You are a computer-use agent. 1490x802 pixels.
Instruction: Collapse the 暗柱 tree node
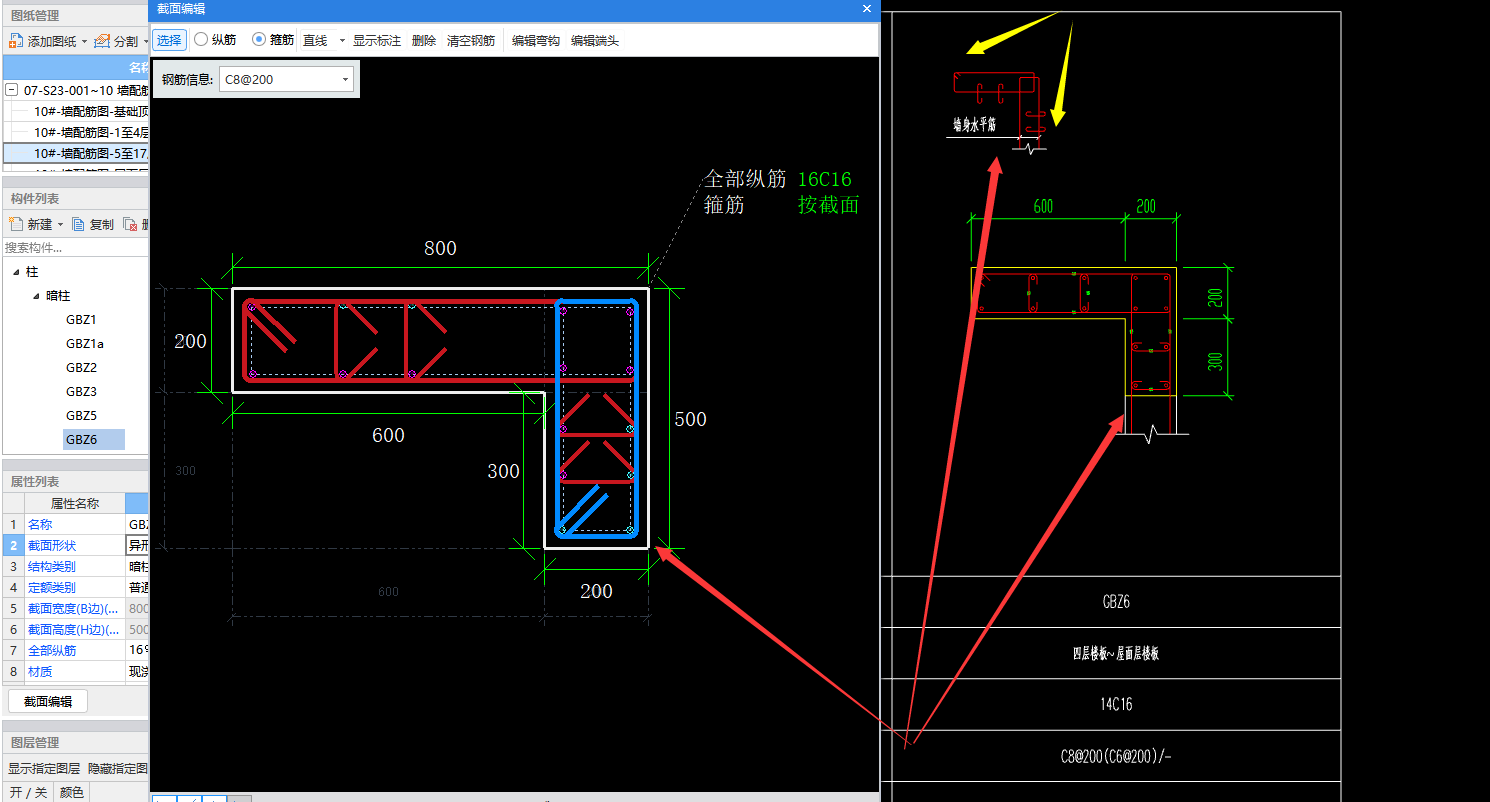36,296
